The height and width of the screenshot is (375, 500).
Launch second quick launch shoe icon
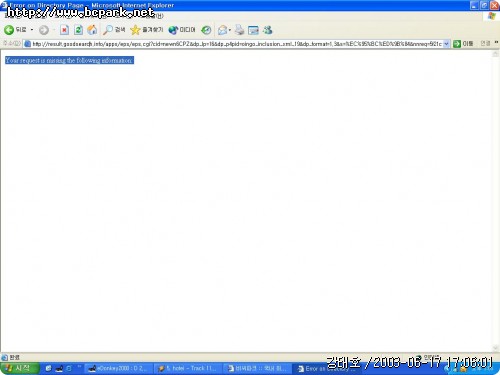pos(59,369)
